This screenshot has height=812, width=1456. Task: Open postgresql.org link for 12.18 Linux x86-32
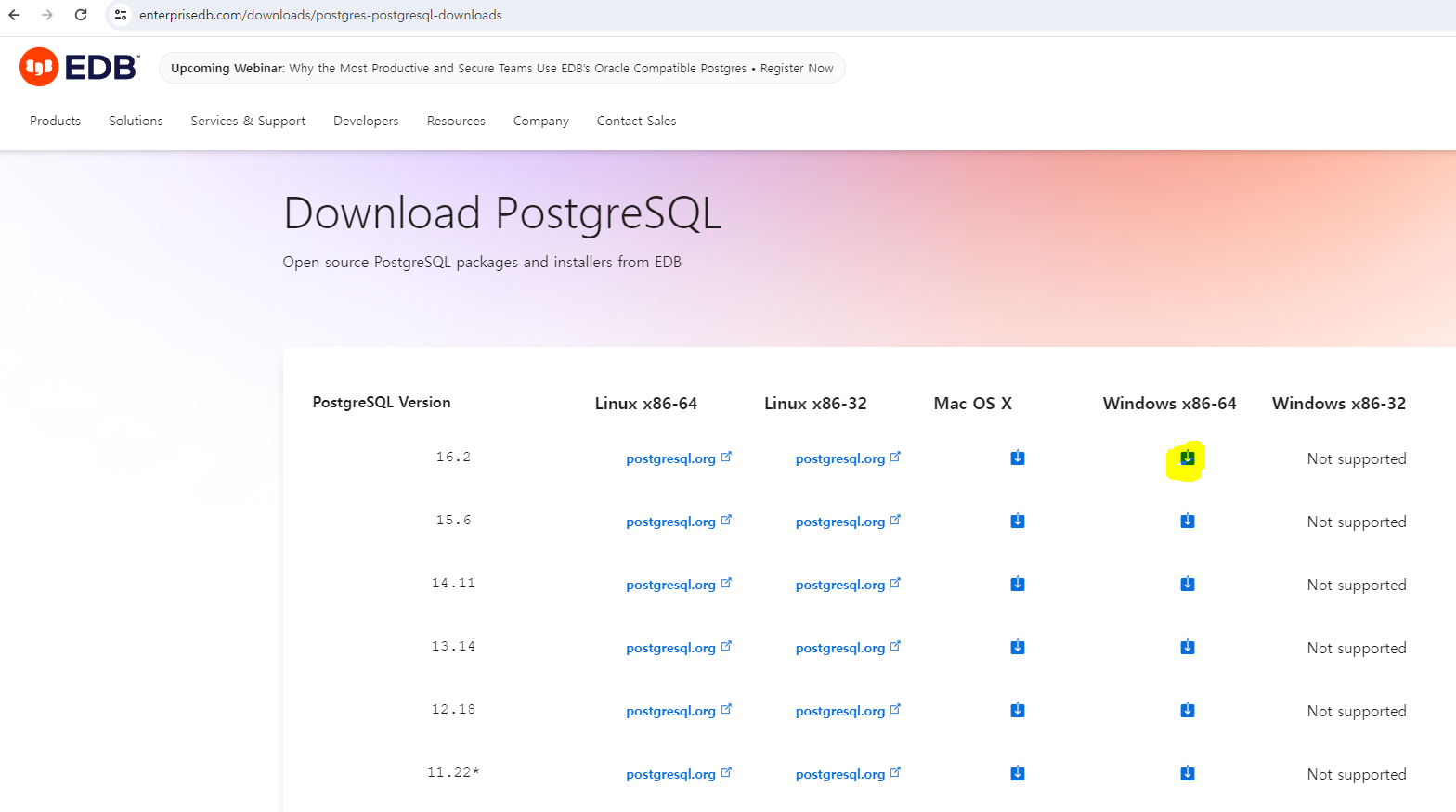tap(848, 711)
